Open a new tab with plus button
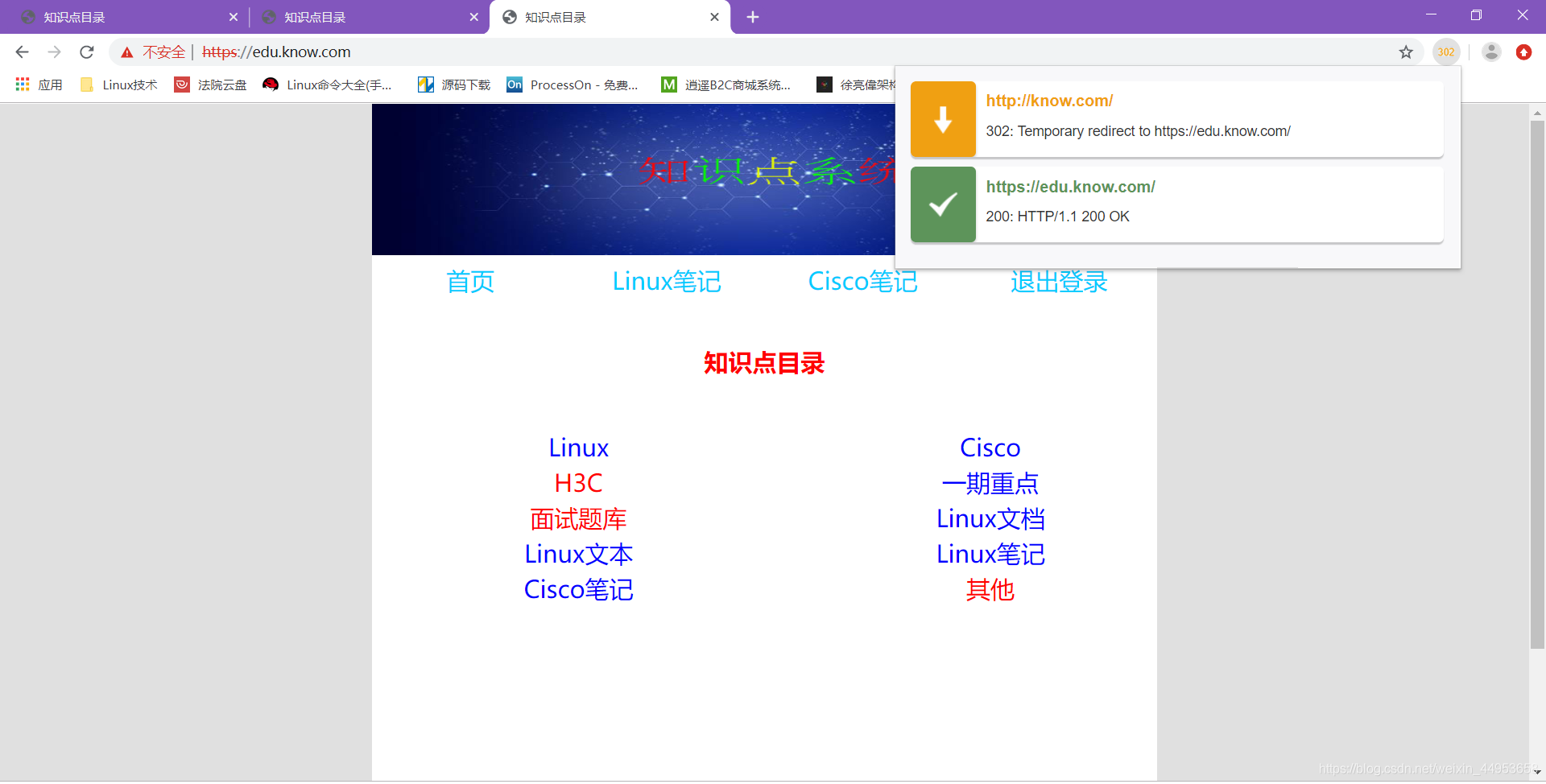Image resolution: width=1546 pixels, height=784 pixels. 752,16
